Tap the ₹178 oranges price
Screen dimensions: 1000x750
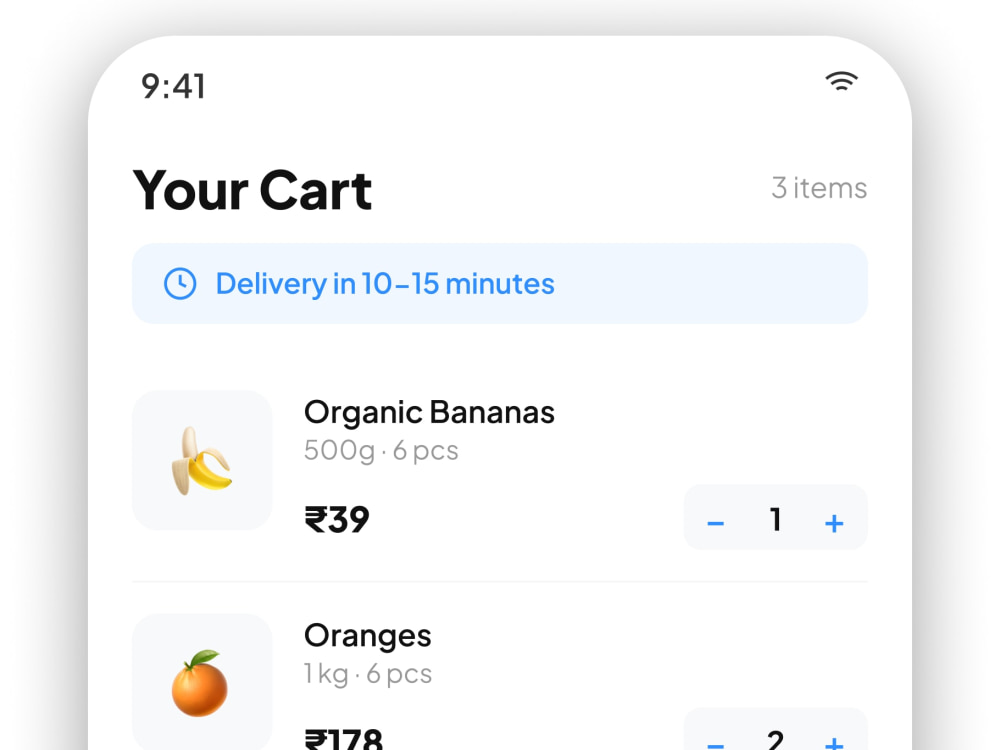point(344,739)
